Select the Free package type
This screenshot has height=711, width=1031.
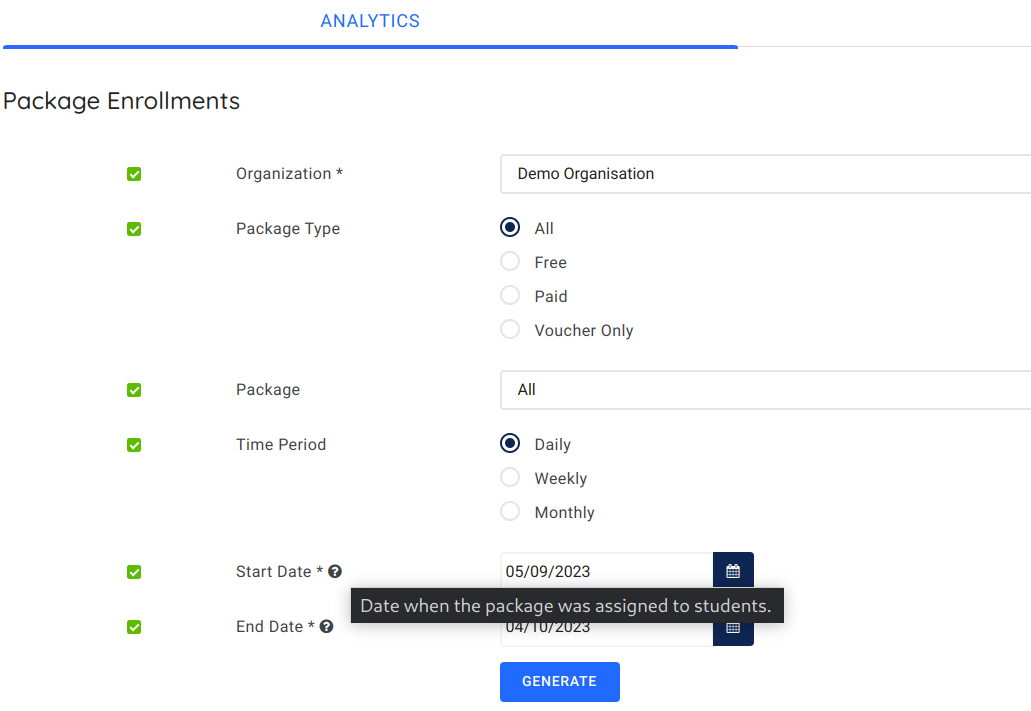pos(510,261)
